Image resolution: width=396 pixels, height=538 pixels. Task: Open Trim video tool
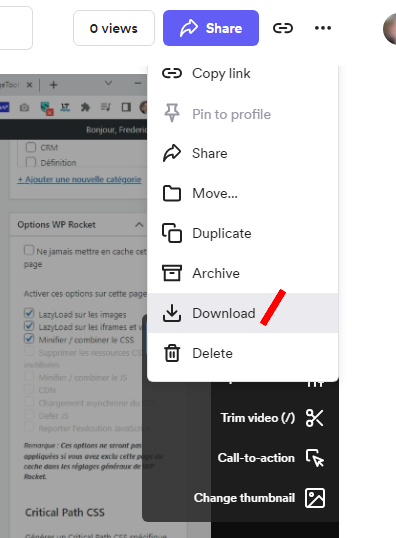coord(272,418)
